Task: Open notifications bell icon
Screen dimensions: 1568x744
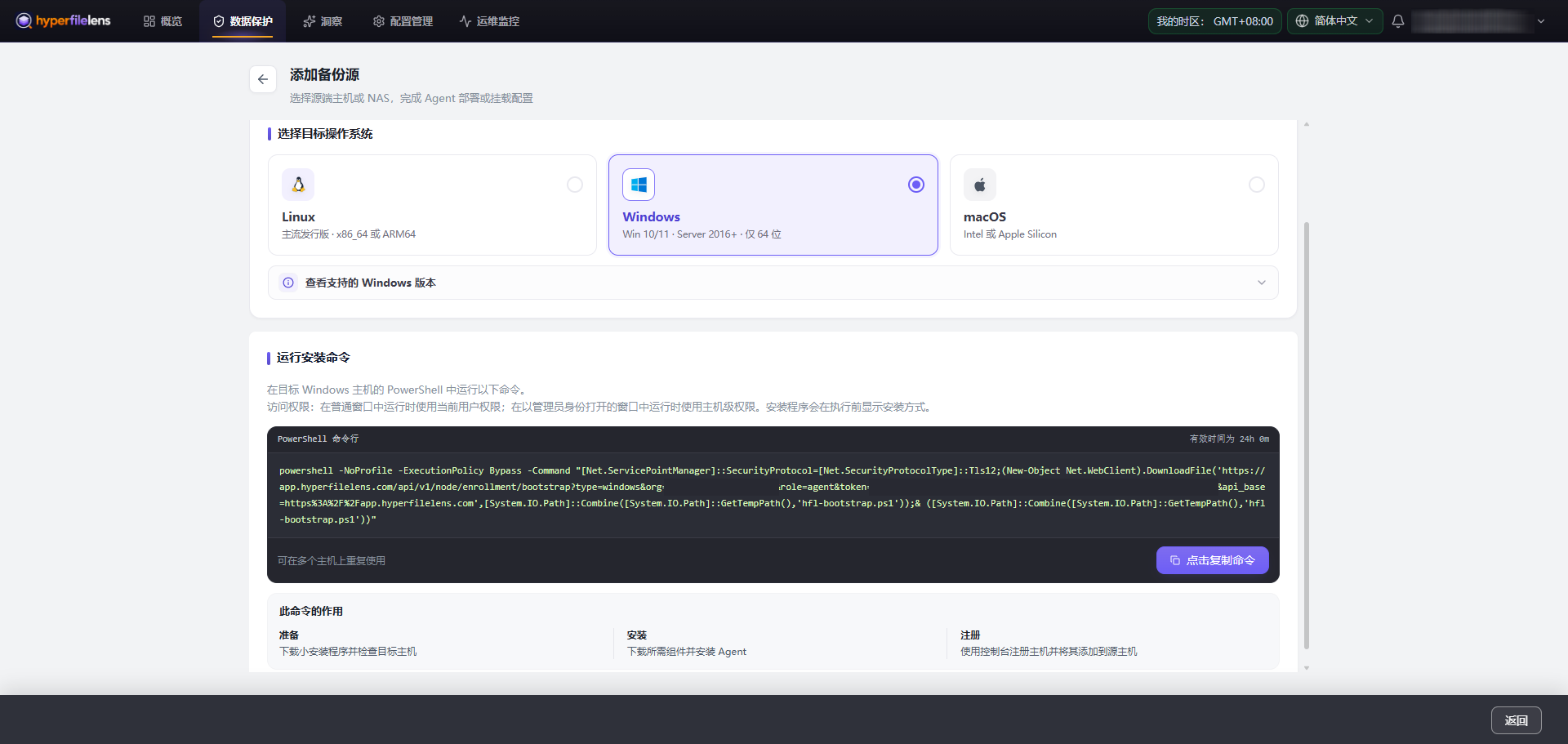Action: pos(1398,21)
